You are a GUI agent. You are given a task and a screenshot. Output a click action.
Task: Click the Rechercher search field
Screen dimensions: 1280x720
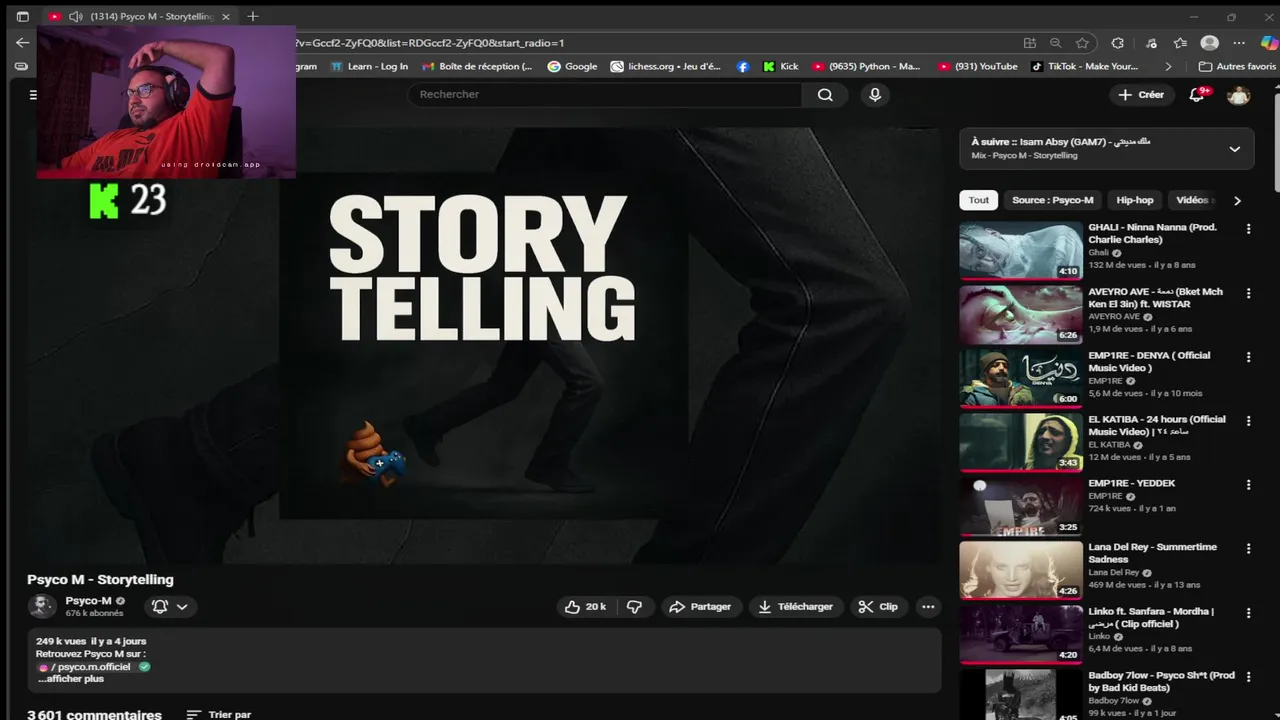pos(605,94)
